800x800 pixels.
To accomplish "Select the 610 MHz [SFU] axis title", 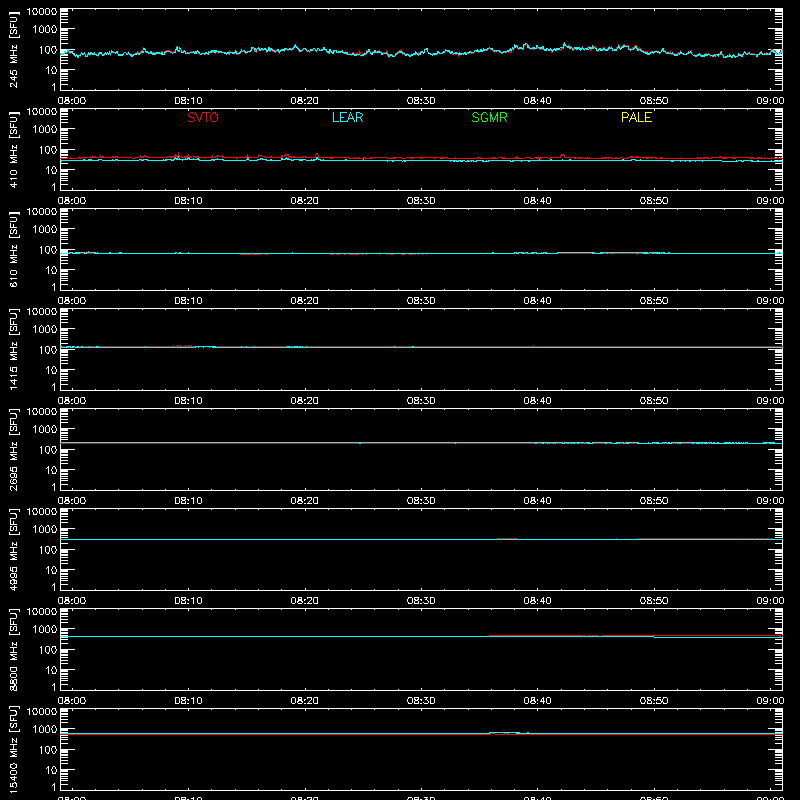I will click(x=13, y=249).
